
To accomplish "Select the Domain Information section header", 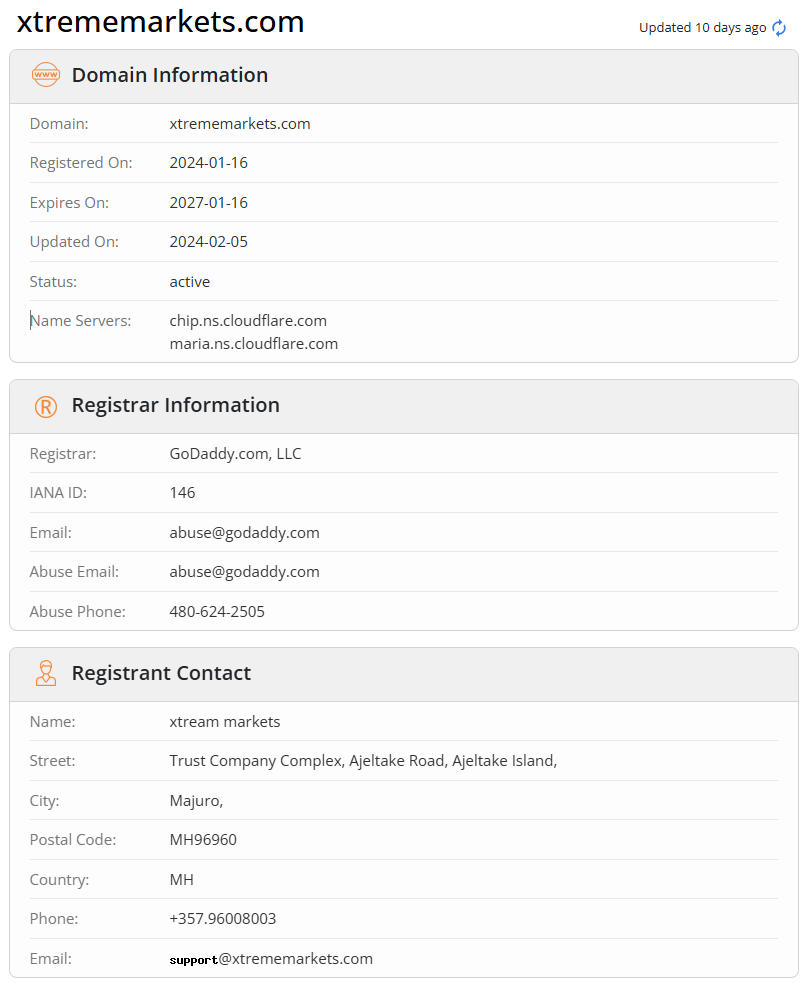I will (x=170, y=75).
